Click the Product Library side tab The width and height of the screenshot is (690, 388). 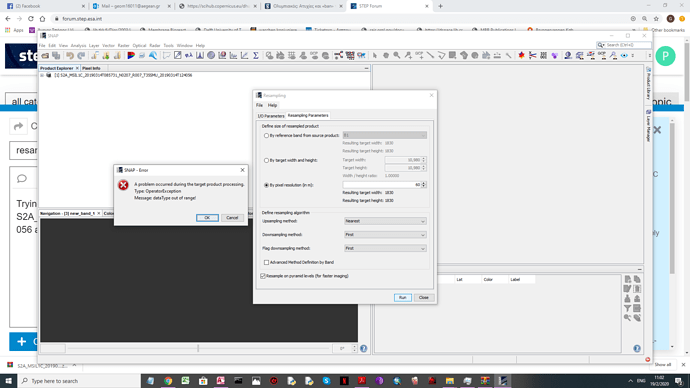[x=648, y=84]
